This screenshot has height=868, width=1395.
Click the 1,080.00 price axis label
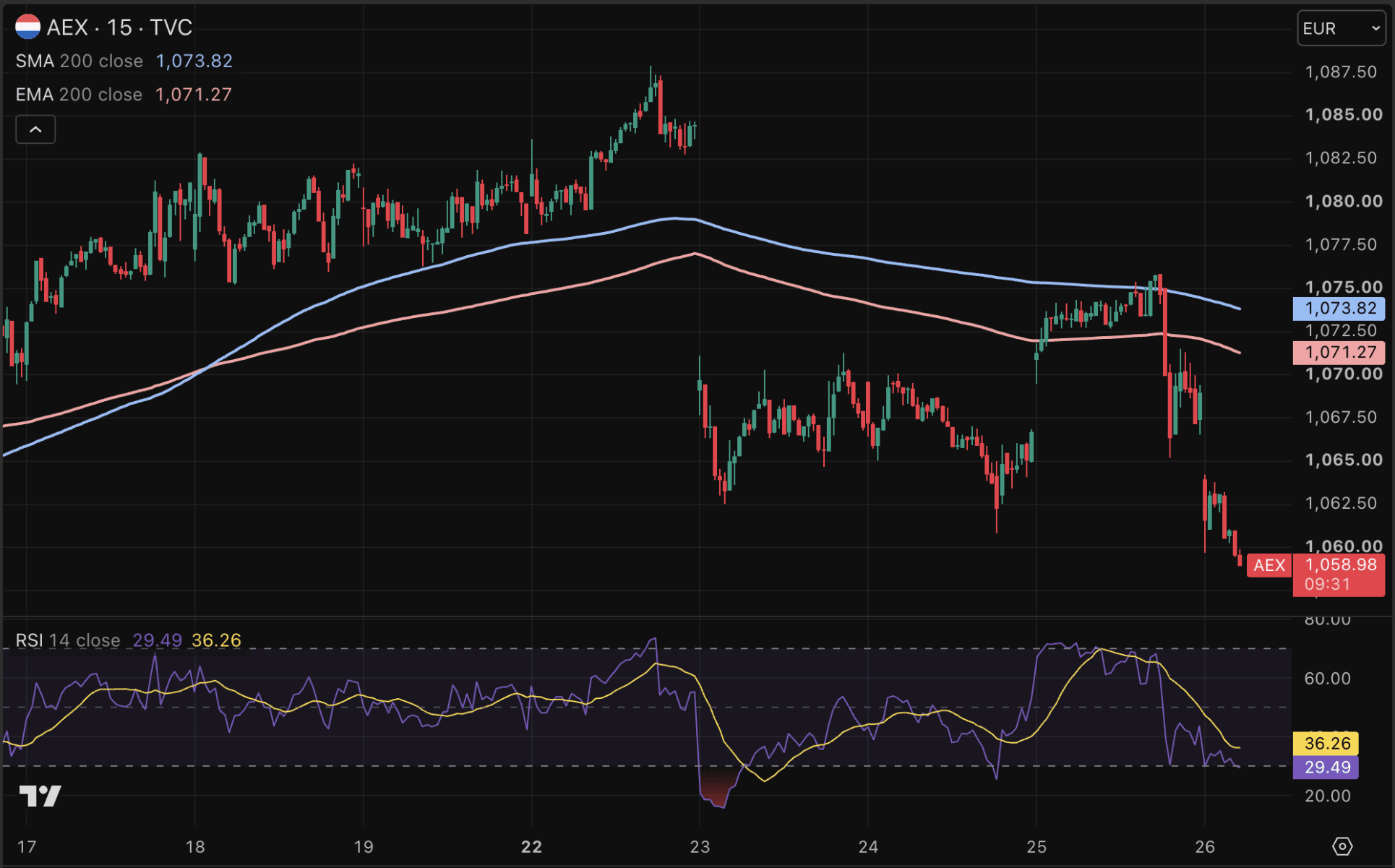(x=1344, y=201)
